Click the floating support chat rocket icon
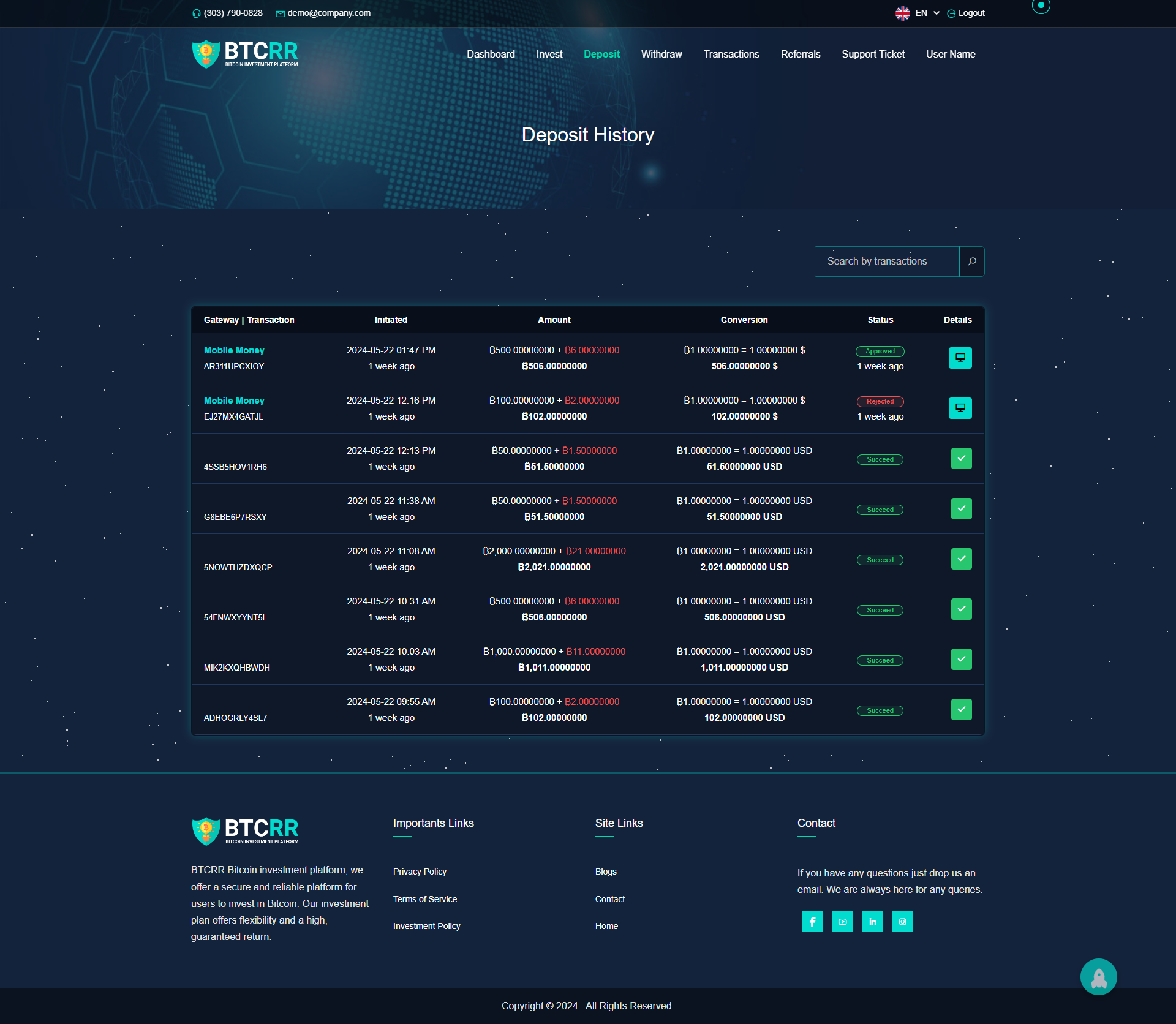Viewport: 1176px width, 1024px height. tap(1098, 976)
